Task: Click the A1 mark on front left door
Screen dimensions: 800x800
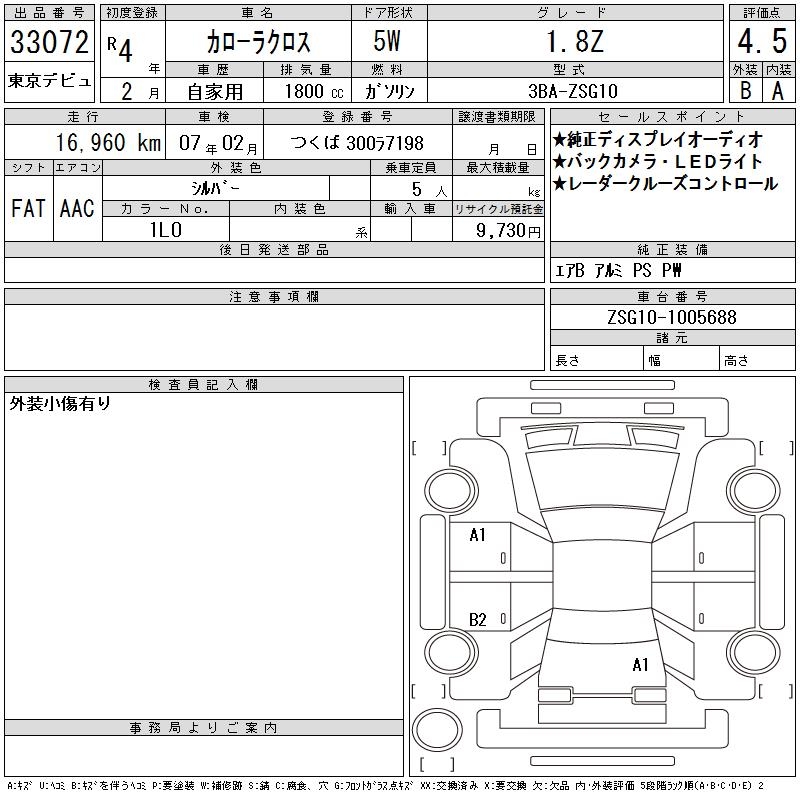Action: (x=478, y=535)
